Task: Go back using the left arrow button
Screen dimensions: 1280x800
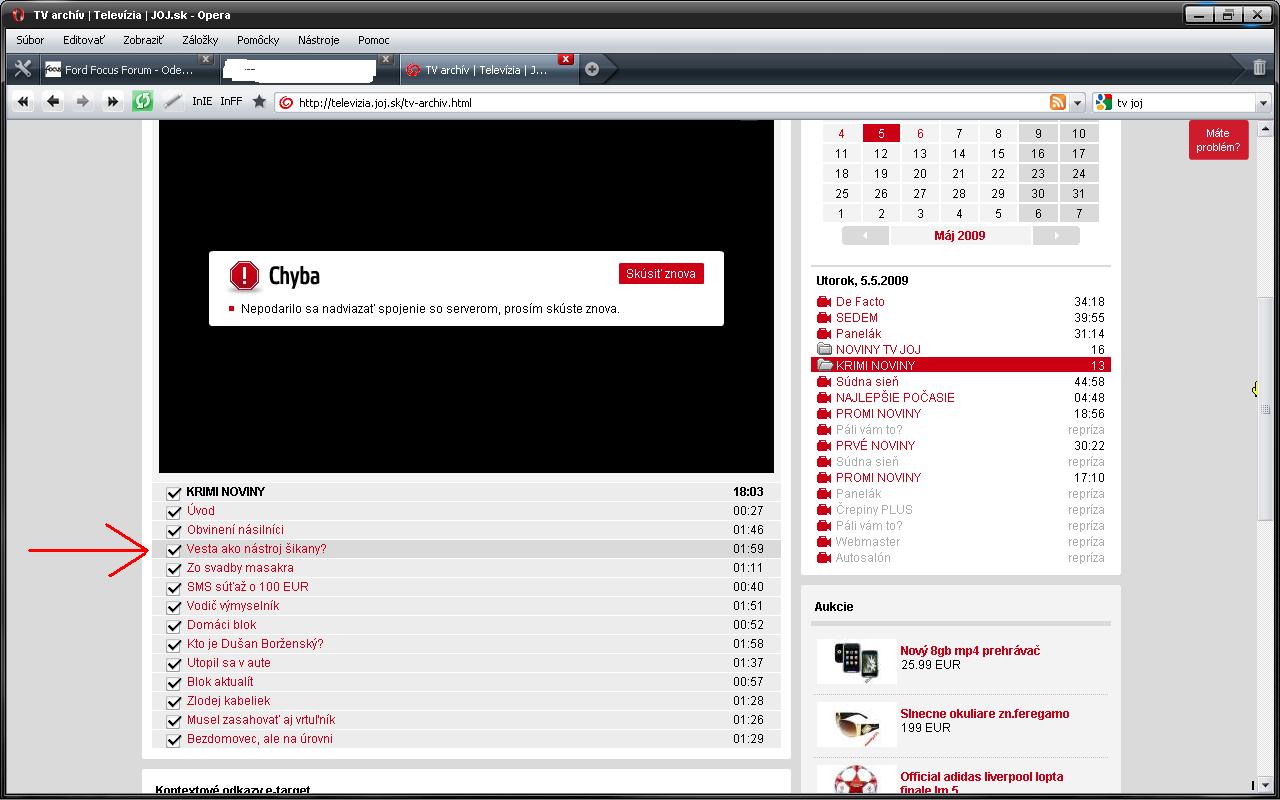Action: tap(53, 101)
